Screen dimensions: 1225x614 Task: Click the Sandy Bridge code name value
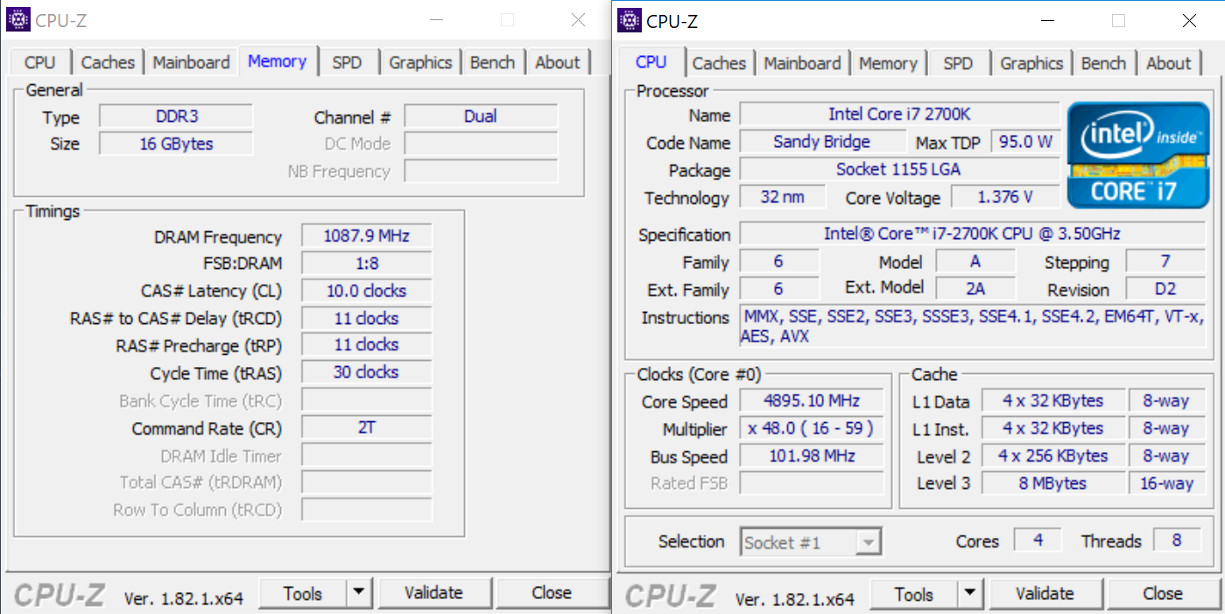(x=822, y=142)
